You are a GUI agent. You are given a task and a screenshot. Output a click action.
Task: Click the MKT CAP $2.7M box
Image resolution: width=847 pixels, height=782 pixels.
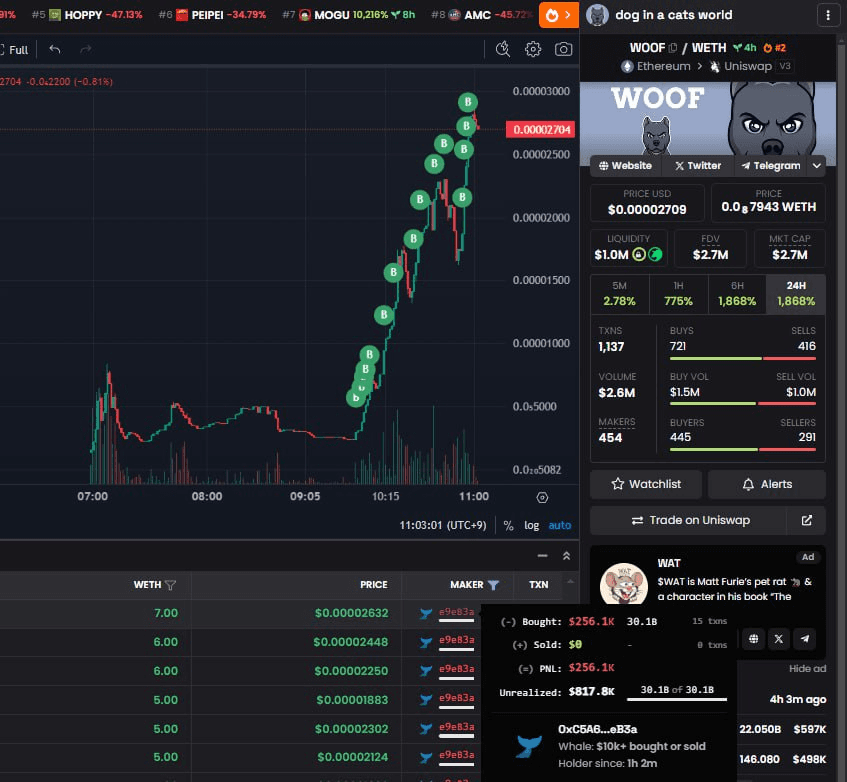(789, 248)
